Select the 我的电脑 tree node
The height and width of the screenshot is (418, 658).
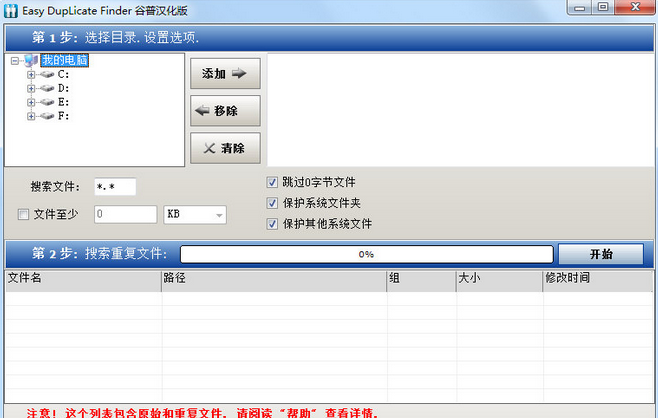64,60
